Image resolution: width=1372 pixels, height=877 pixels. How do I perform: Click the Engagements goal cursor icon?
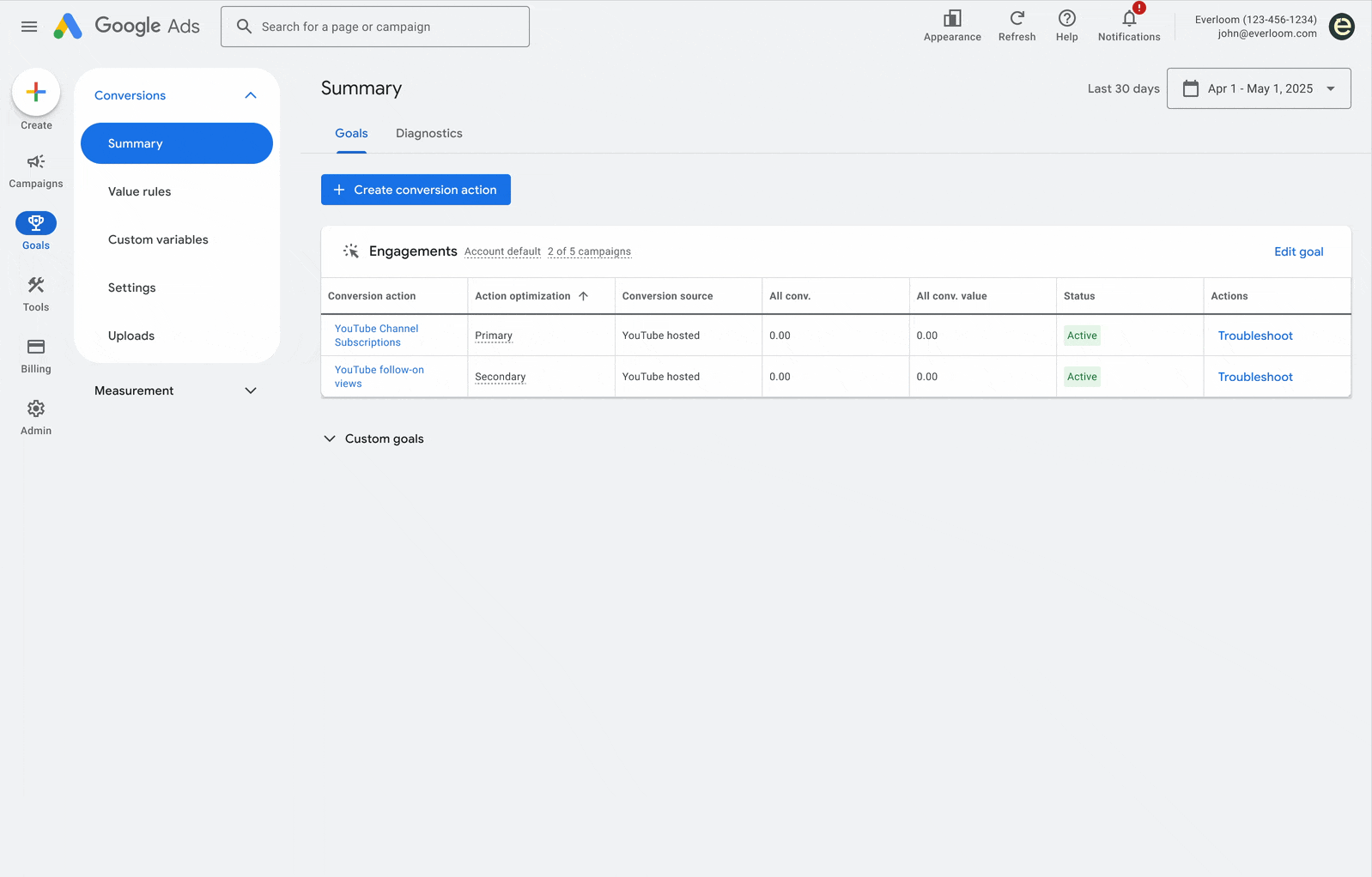[x=351, y=251]
